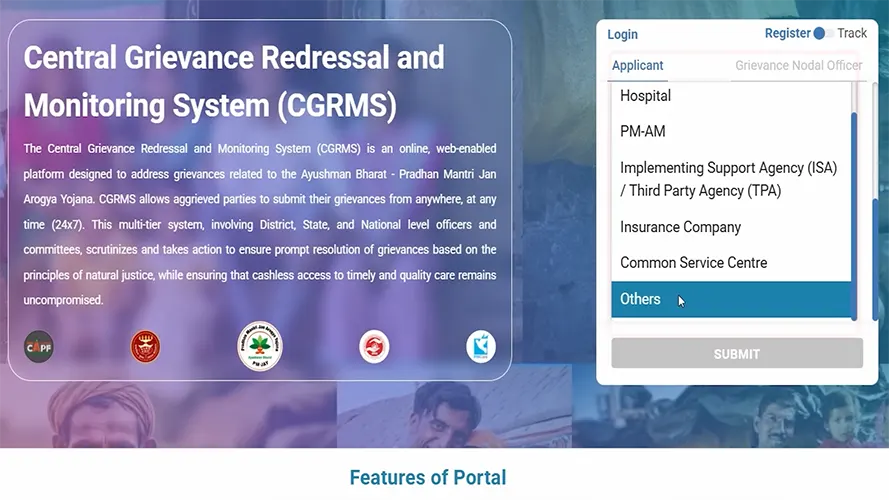Image resolution: width=889 pixels, height=500 pixels.
Task: Click the dropdown list's blue scrollbar
Action: pos(854,217)
